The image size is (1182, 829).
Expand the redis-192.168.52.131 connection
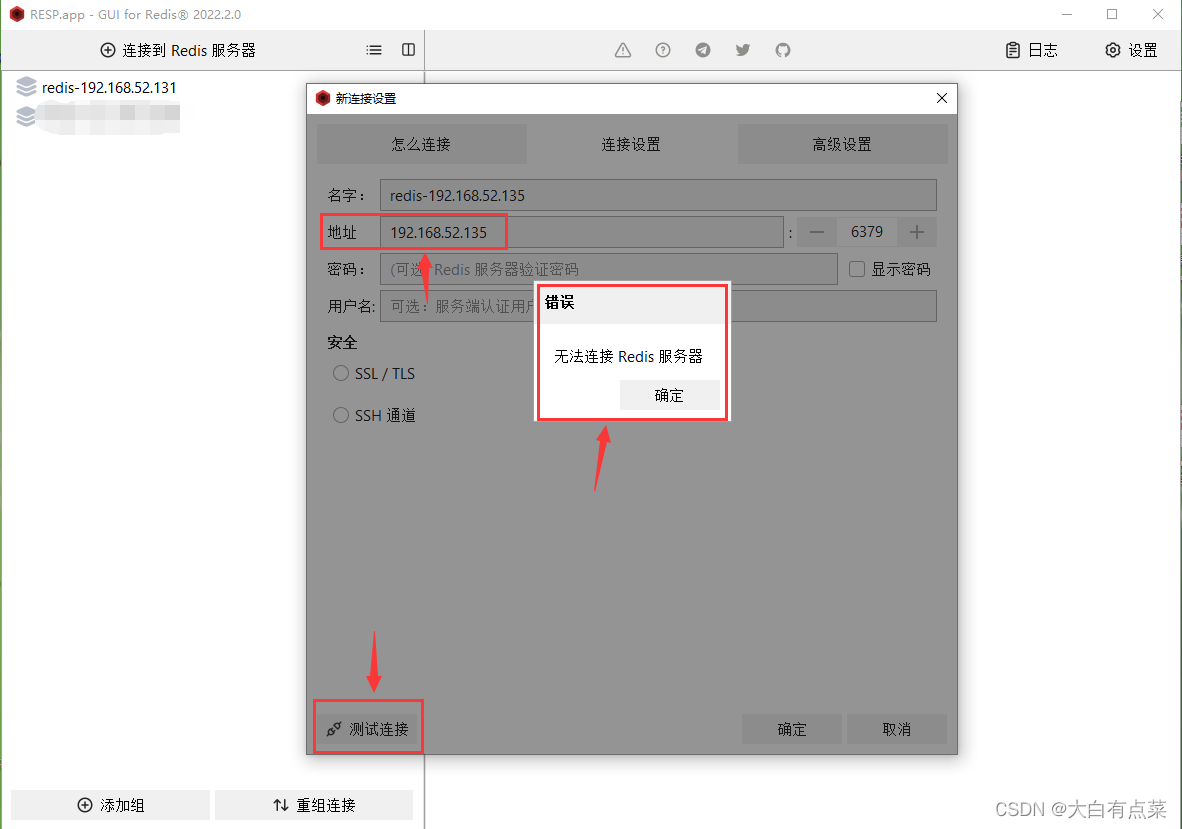109,87
